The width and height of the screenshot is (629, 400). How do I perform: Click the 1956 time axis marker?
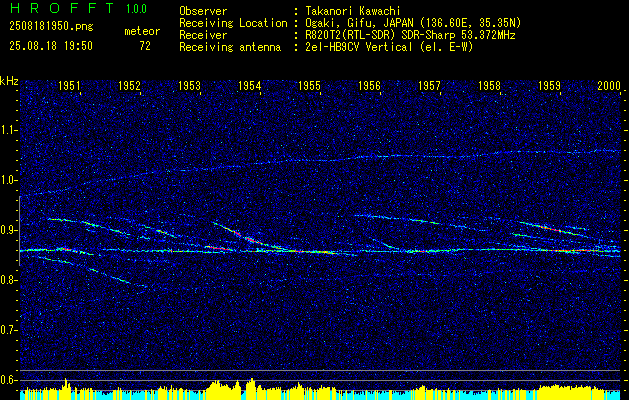369,86
